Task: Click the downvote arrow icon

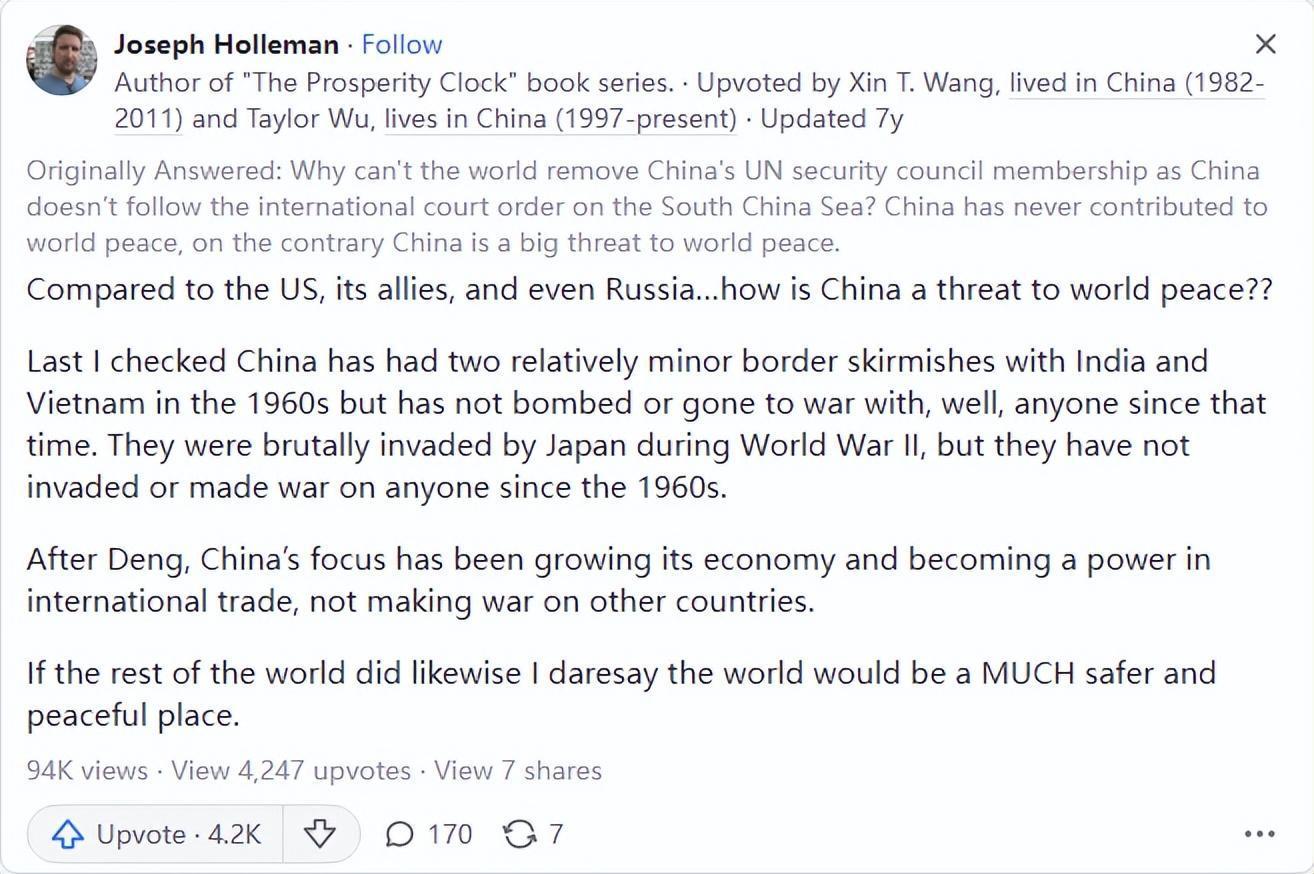Action: (x=319, y=834)
